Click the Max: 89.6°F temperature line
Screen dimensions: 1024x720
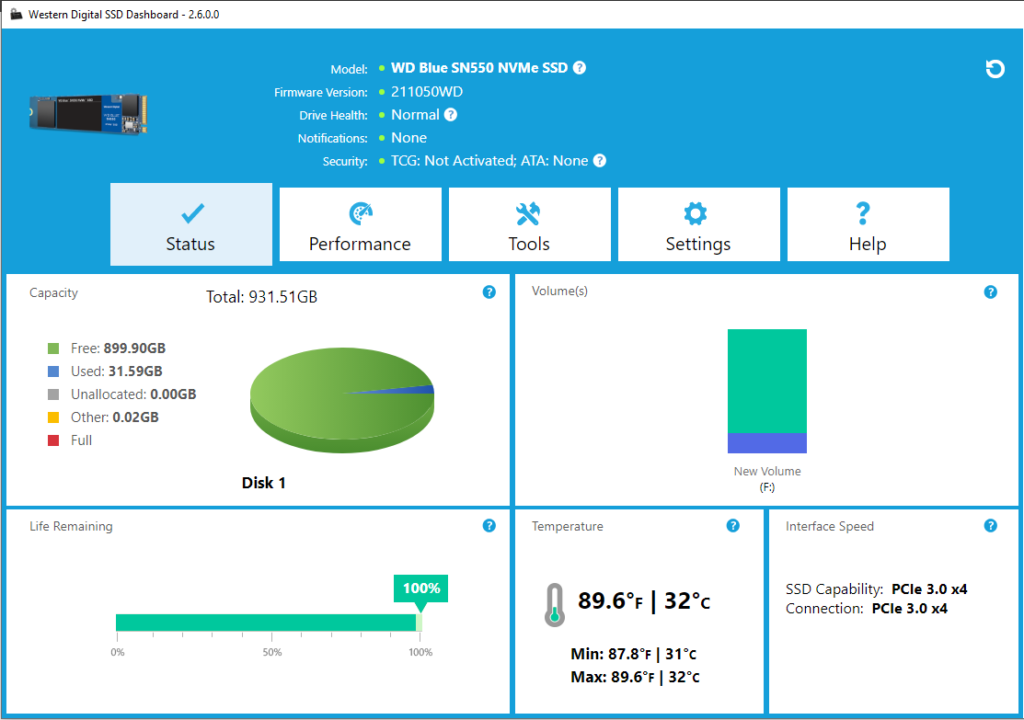[635, 677]
